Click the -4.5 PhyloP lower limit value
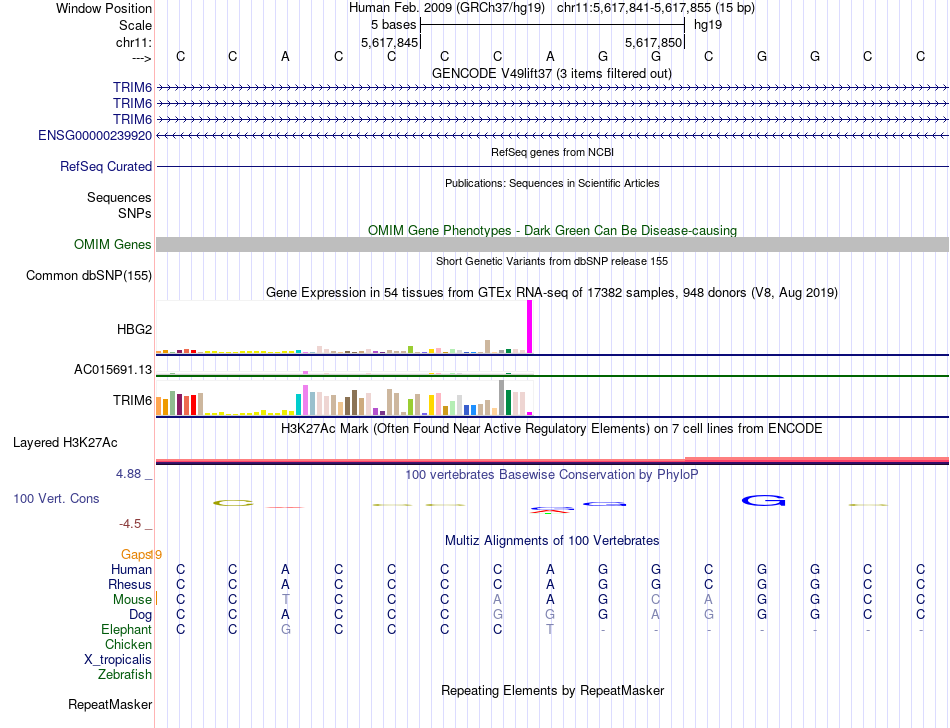Screen dimensions: 950x728 [130, 523]
